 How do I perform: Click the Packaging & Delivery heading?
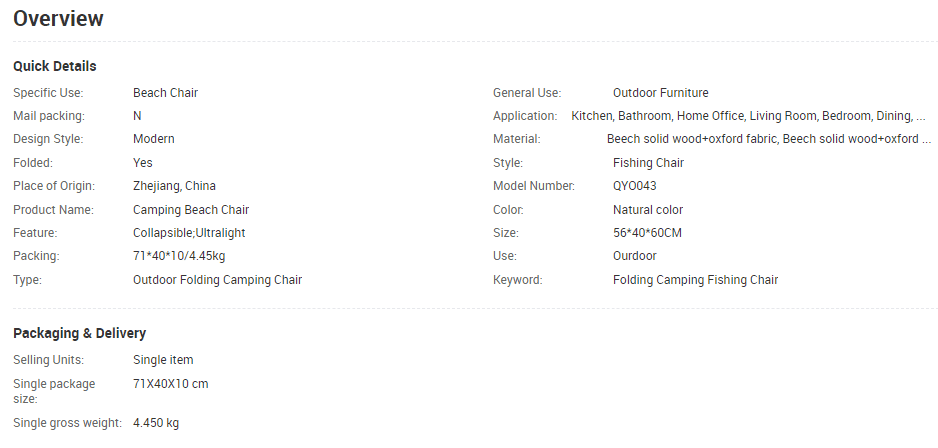point(80,333)
